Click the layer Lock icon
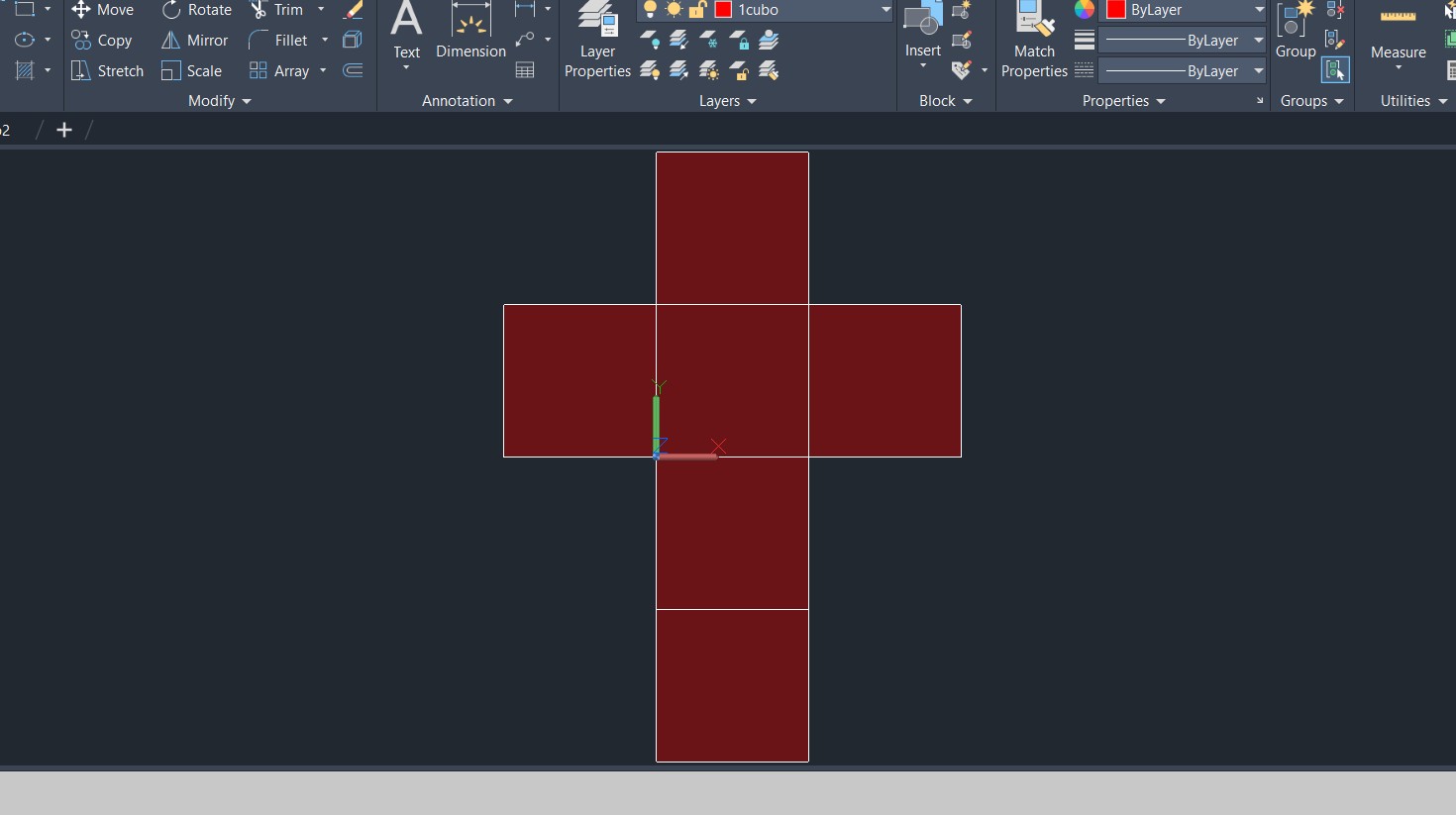This screenshot has height=815, width=1456. (x=739, y=41)
